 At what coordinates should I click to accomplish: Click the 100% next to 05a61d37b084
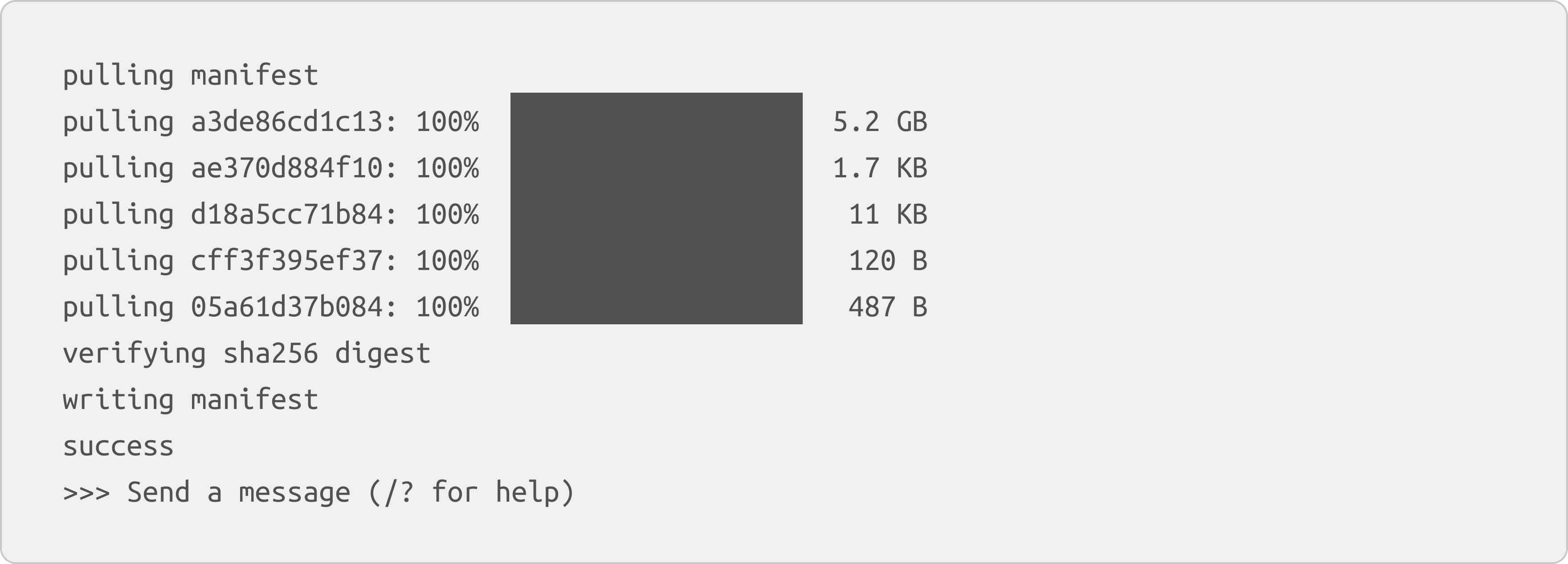(x=447, y=307)
